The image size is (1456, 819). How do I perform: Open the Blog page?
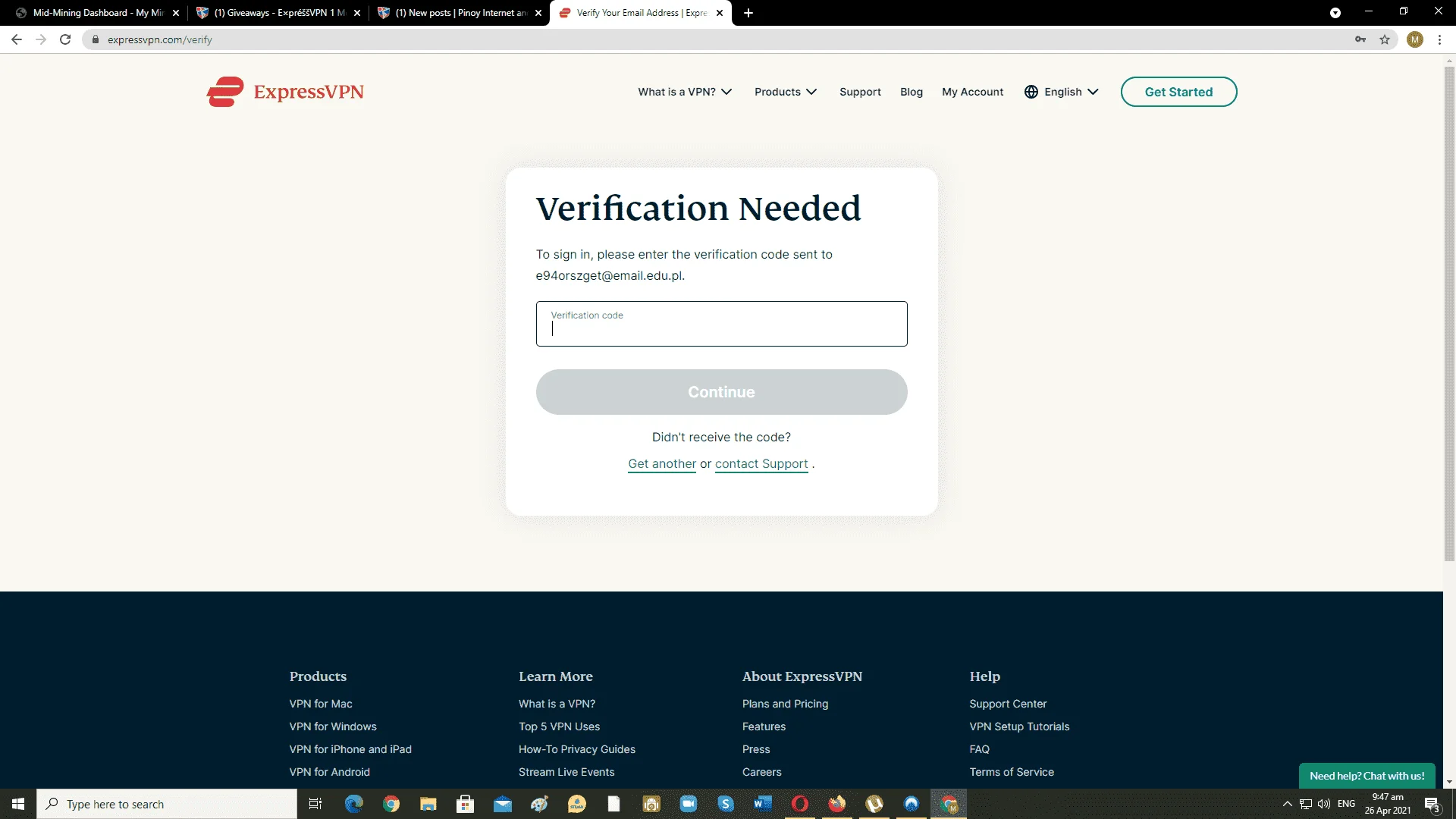(x=912, y=92)
